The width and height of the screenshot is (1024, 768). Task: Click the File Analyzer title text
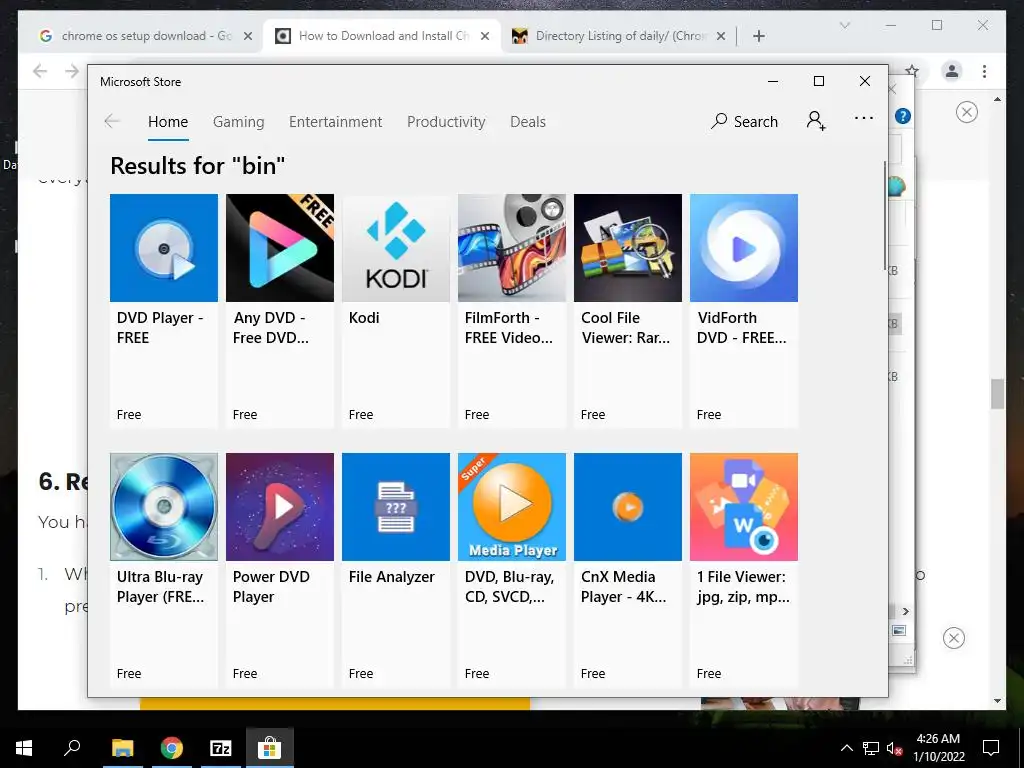pos(391,577)
